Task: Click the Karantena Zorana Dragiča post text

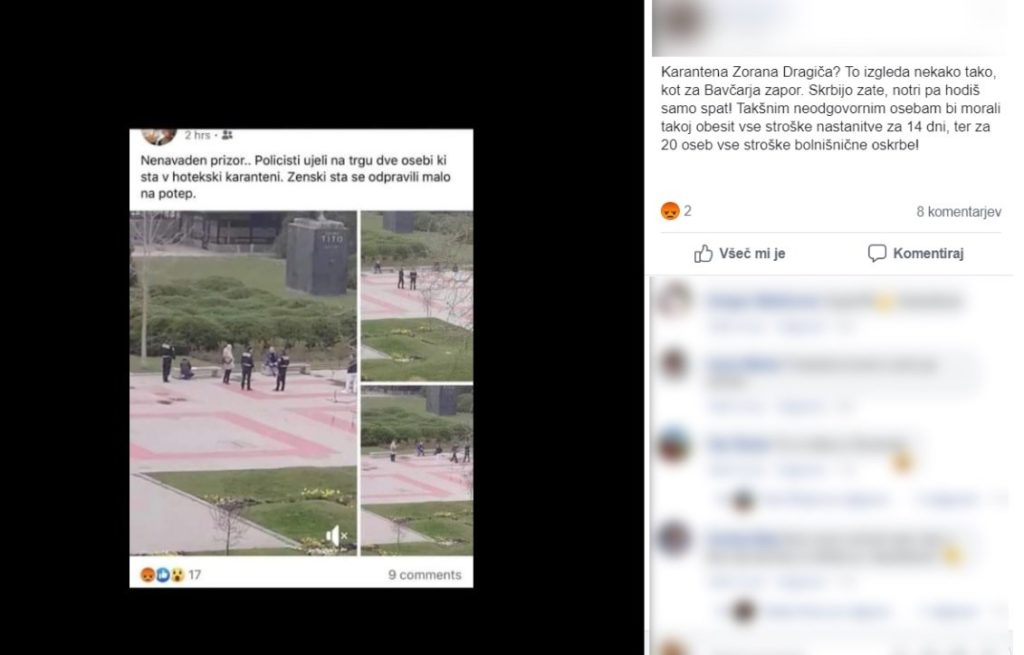Action: click(x=830, y=108)
